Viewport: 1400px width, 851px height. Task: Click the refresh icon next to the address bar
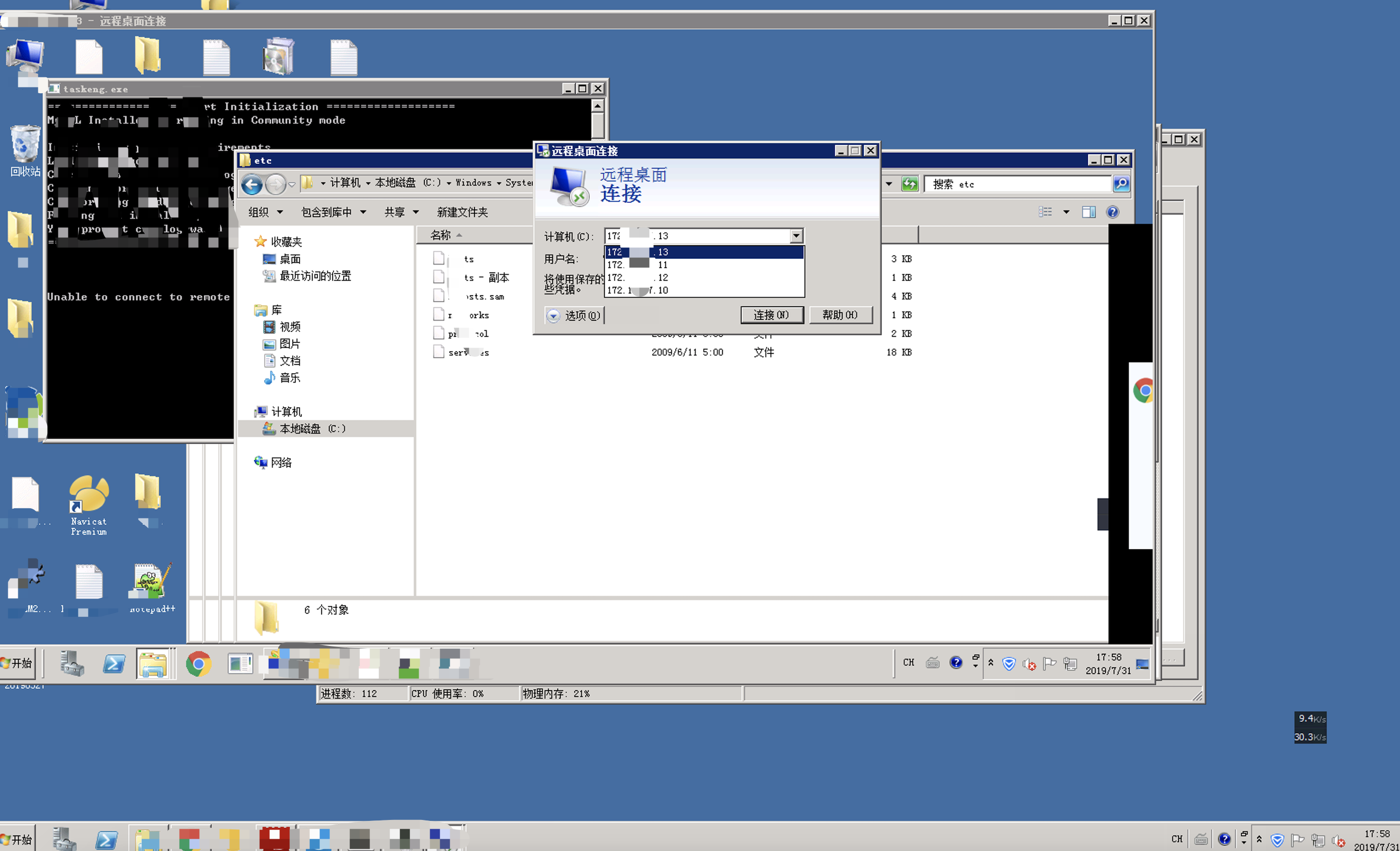tap(909, 184)
